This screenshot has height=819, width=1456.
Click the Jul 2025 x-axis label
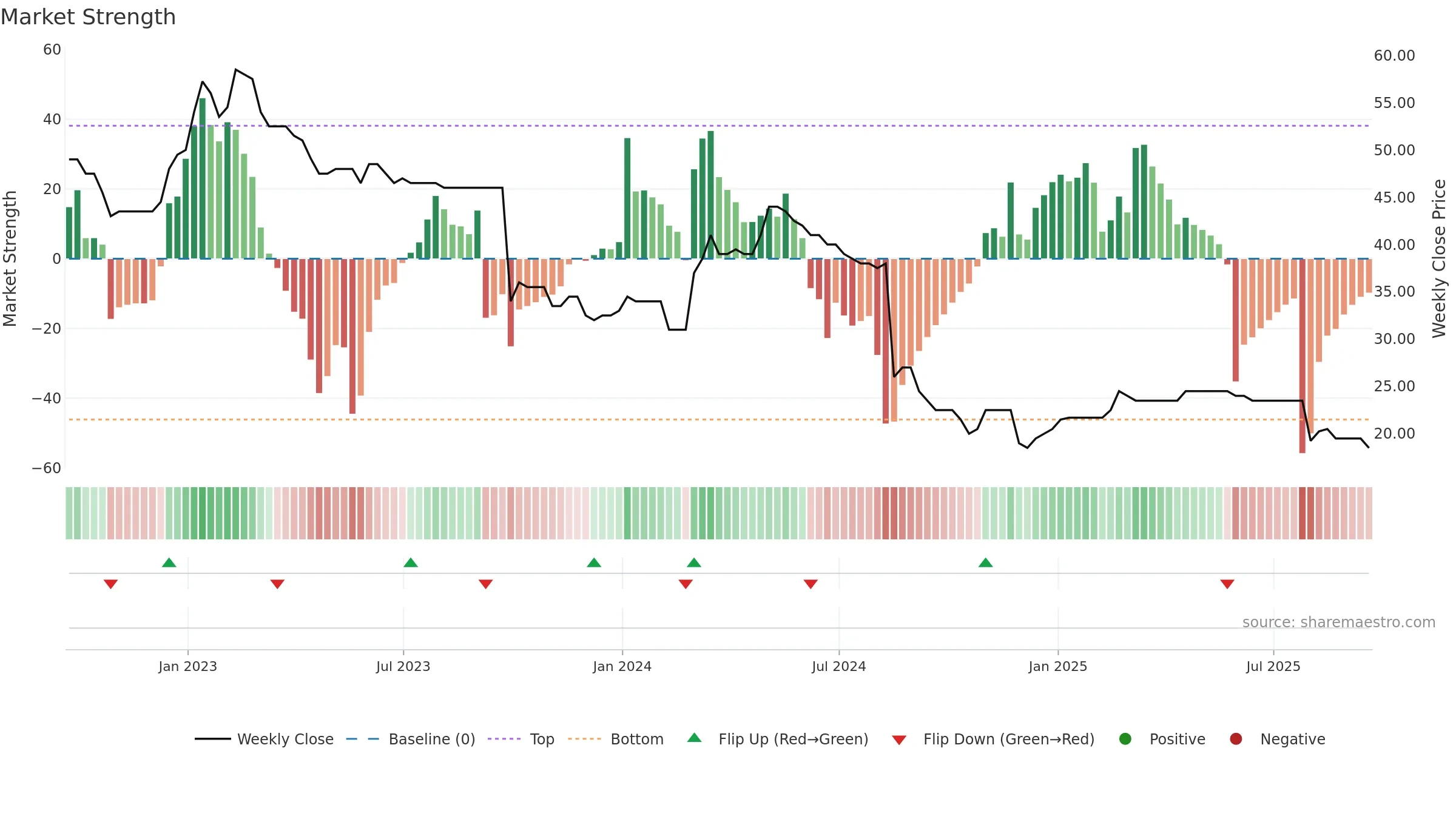1273,666
